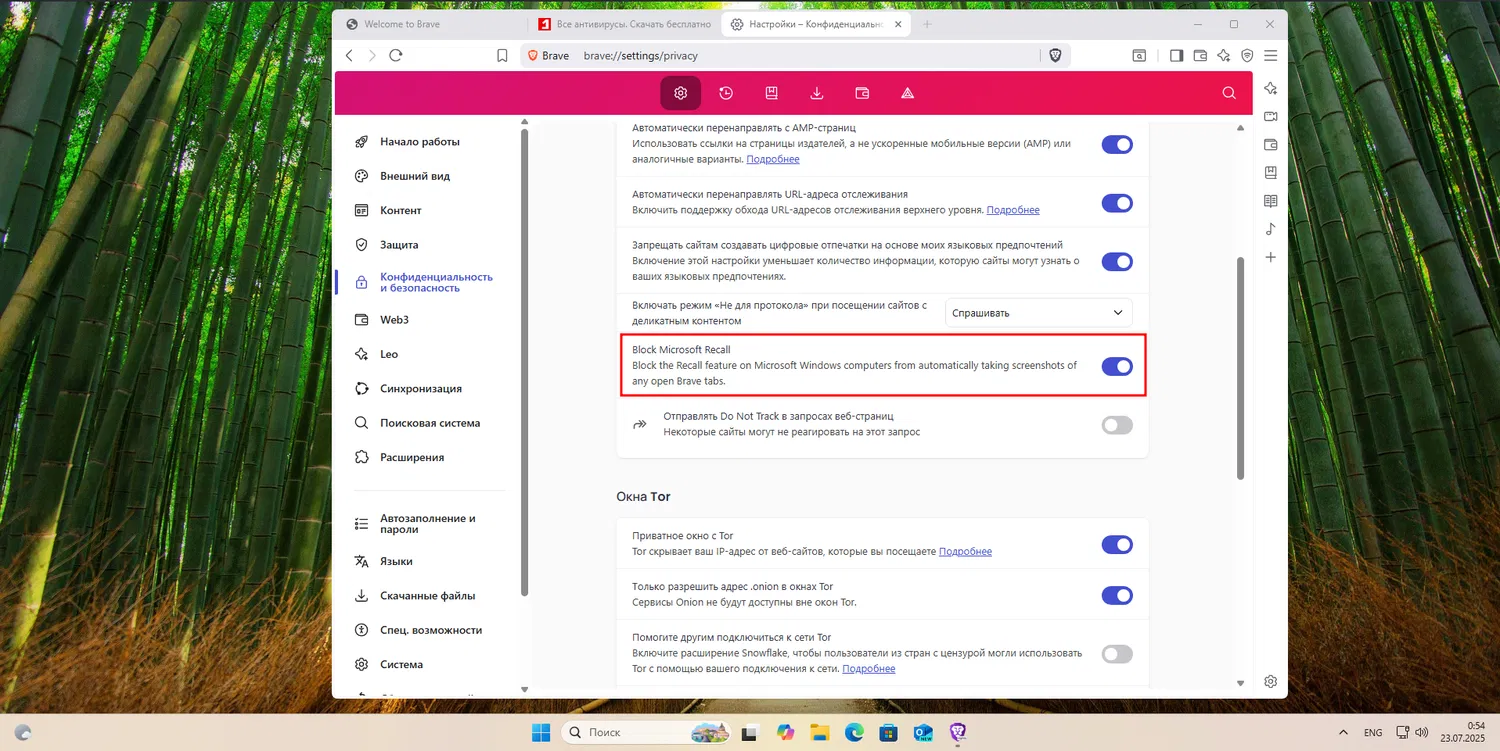The image size is (1500, 751).
Task: Open Wallet from the pink settings bar
Action: pos(862,93)
